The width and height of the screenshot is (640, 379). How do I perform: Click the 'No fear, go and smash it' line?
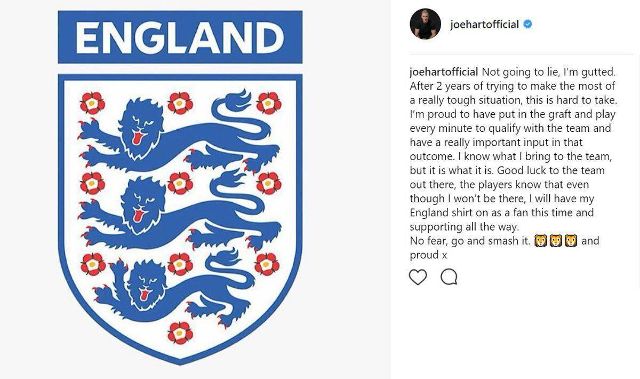[x=470, y=241]
